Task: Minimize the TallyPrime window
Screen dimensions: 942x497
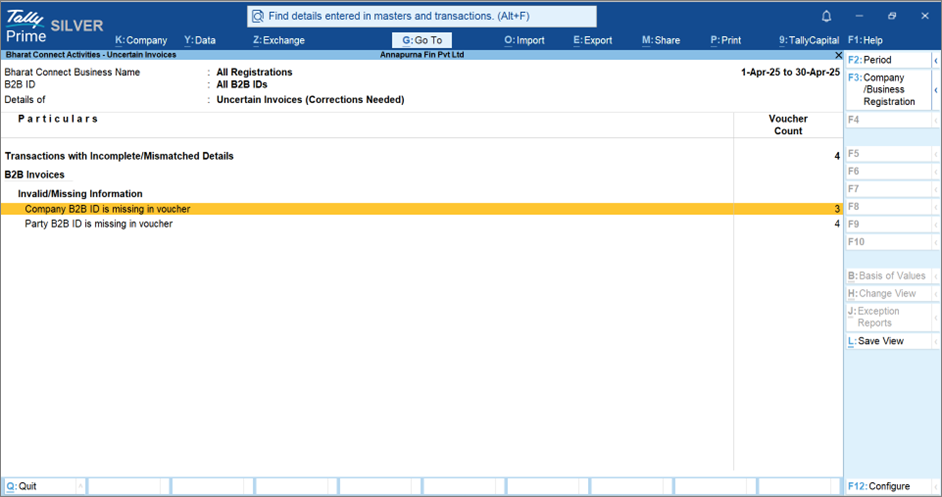Action: coord(859,16)
